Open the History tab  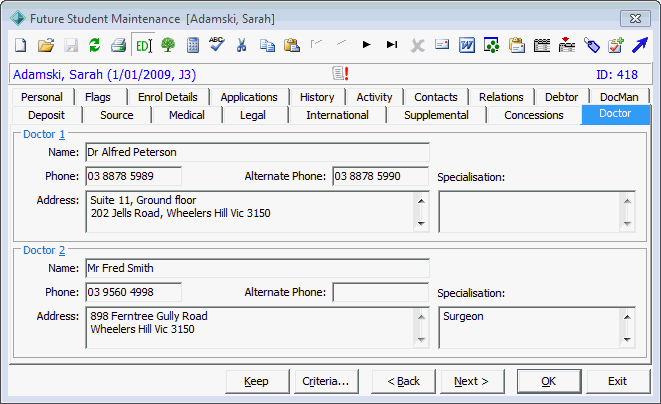(x=317, y=97)
